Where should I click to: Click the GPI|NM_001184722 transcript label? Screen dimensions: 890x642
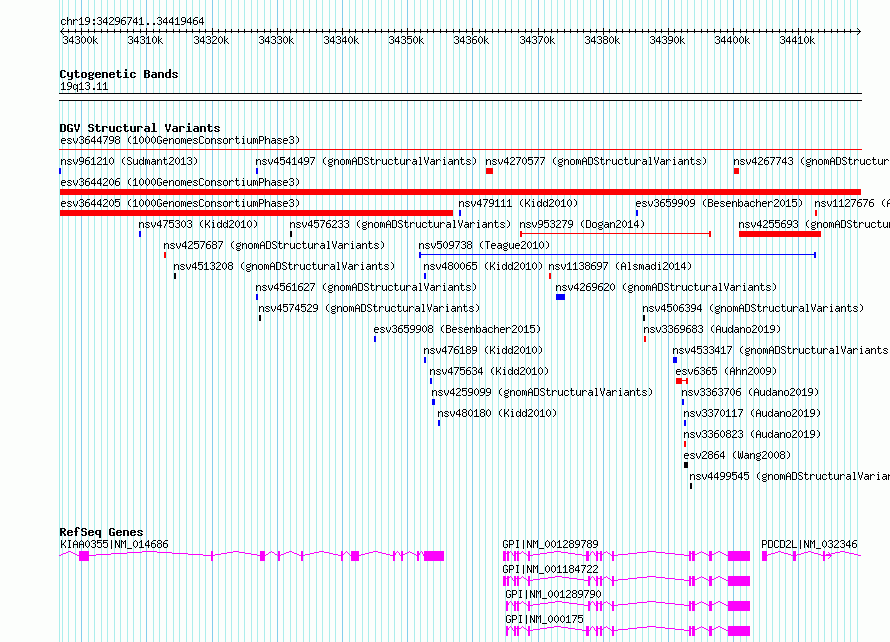pyautogui.click(x=551, y=569)
